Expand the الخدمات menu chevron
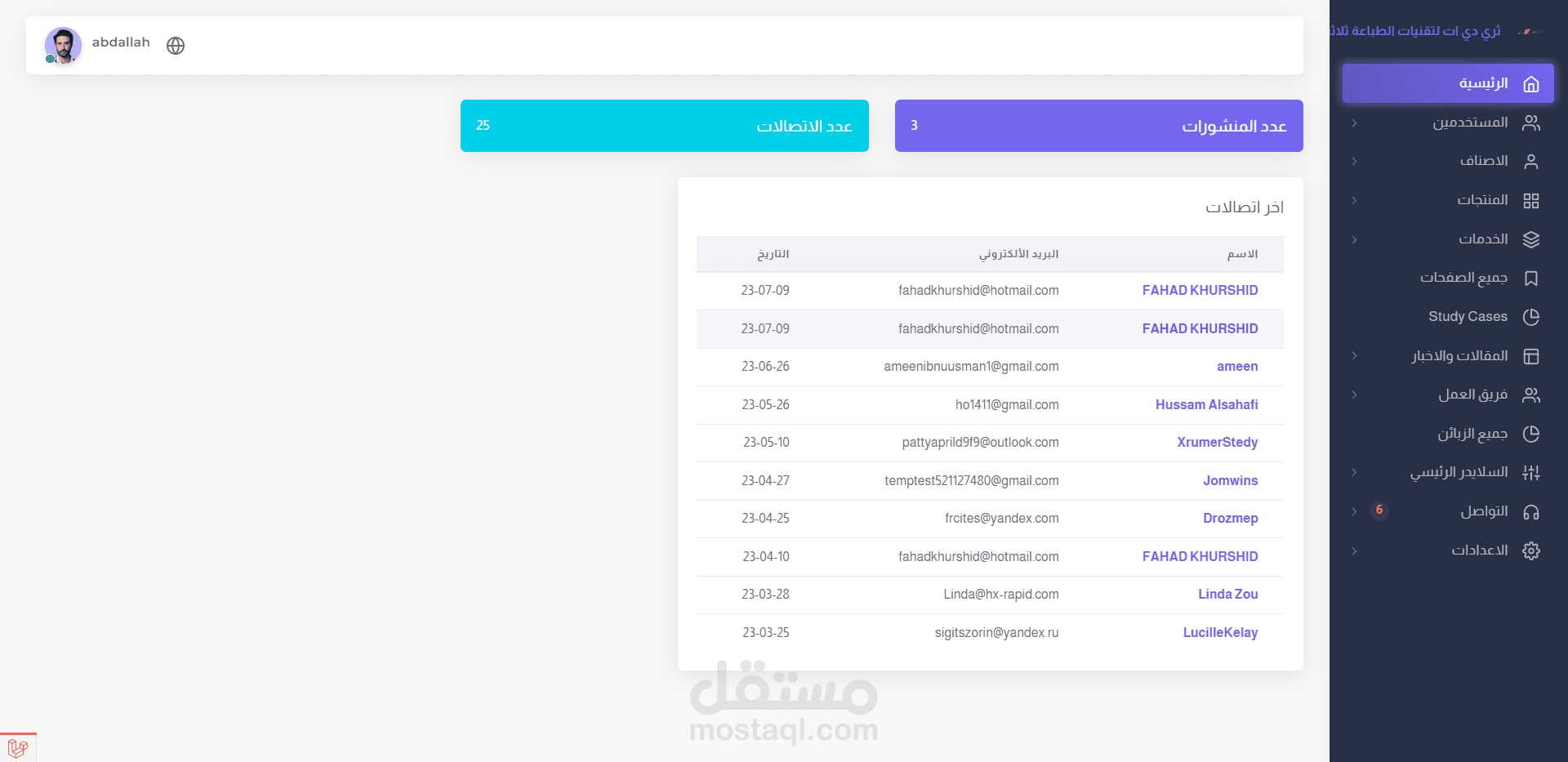Image resolution: width=1568 pixels, height=762 pixels. pos(1354,239)
